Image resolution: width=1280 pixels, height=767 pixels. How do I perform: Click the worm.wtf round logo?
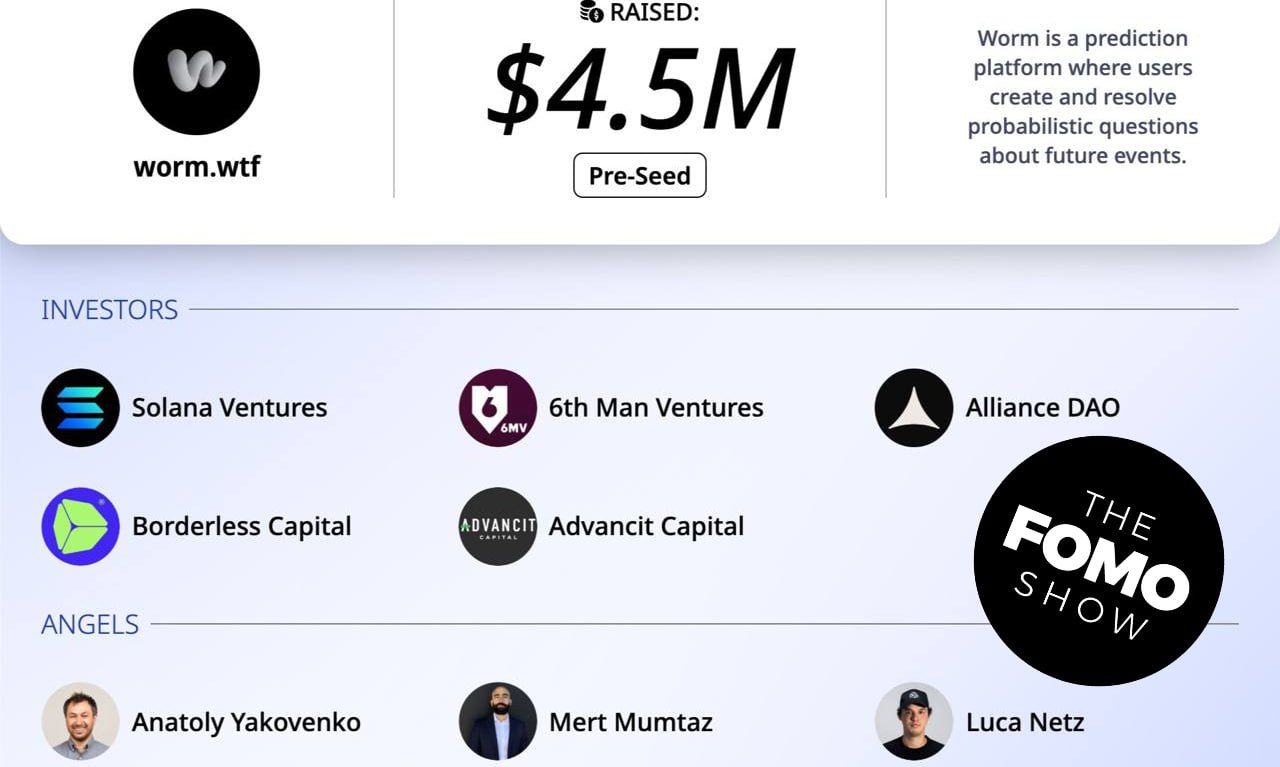tap(196, 72)
